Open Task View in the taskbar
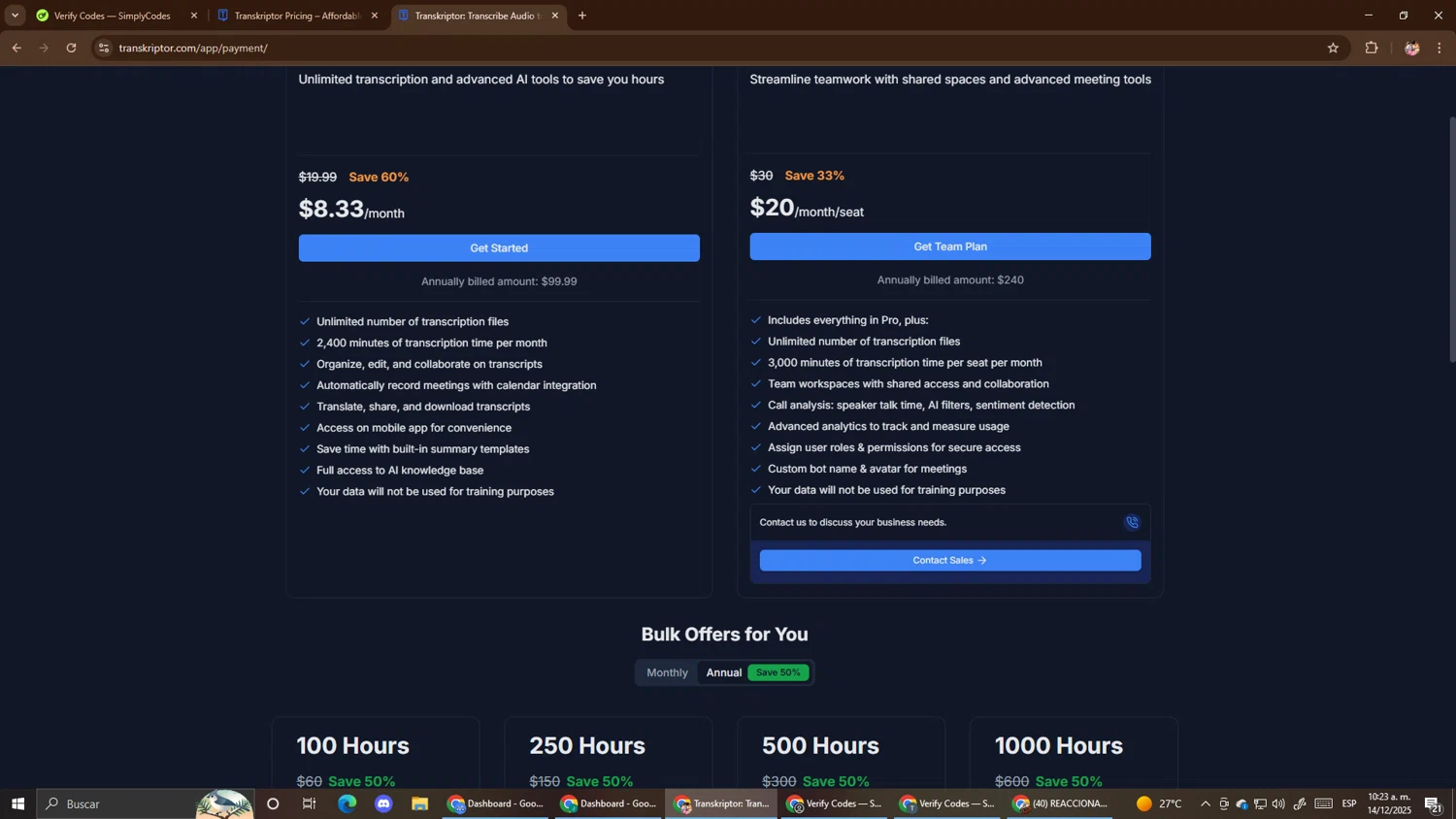Image resolution: width=1456 pixels, height=819 pixels. point(310,804)
